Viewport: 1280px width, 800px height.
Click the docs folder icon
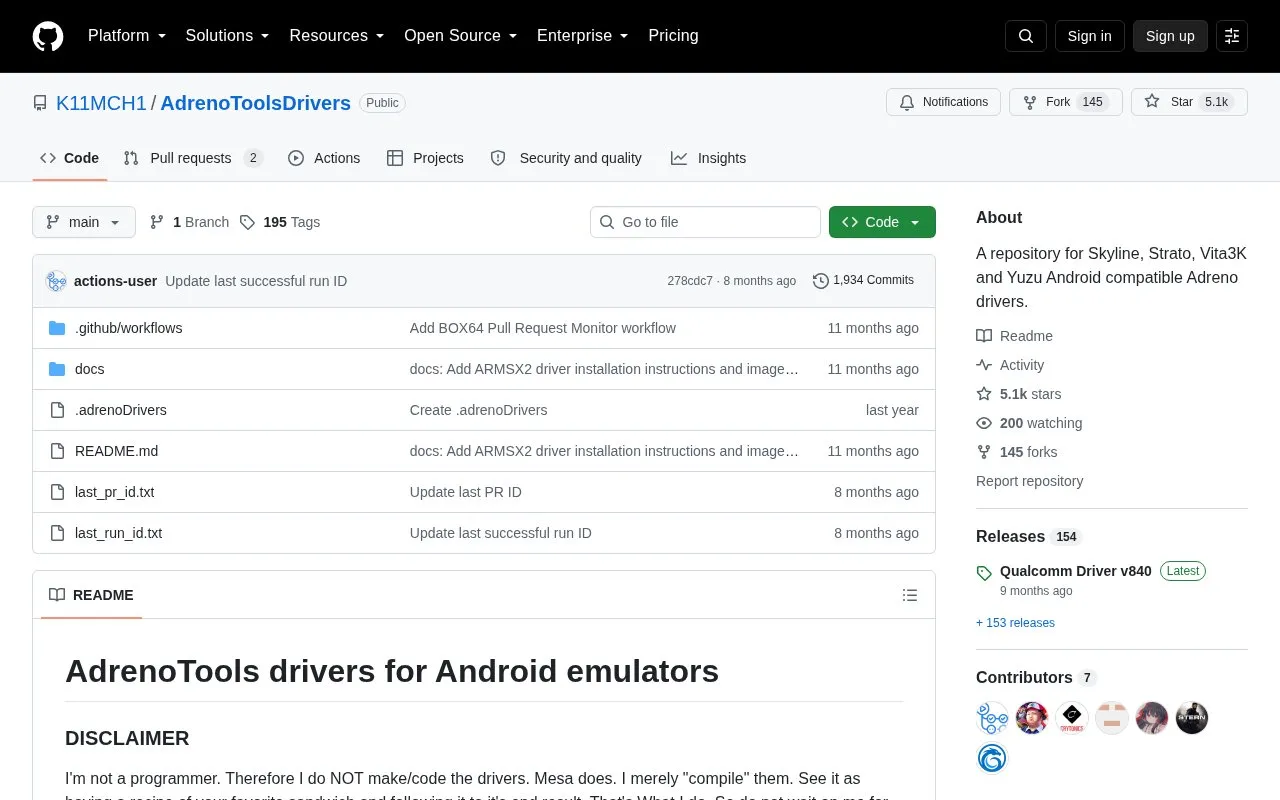click(57, 369)
